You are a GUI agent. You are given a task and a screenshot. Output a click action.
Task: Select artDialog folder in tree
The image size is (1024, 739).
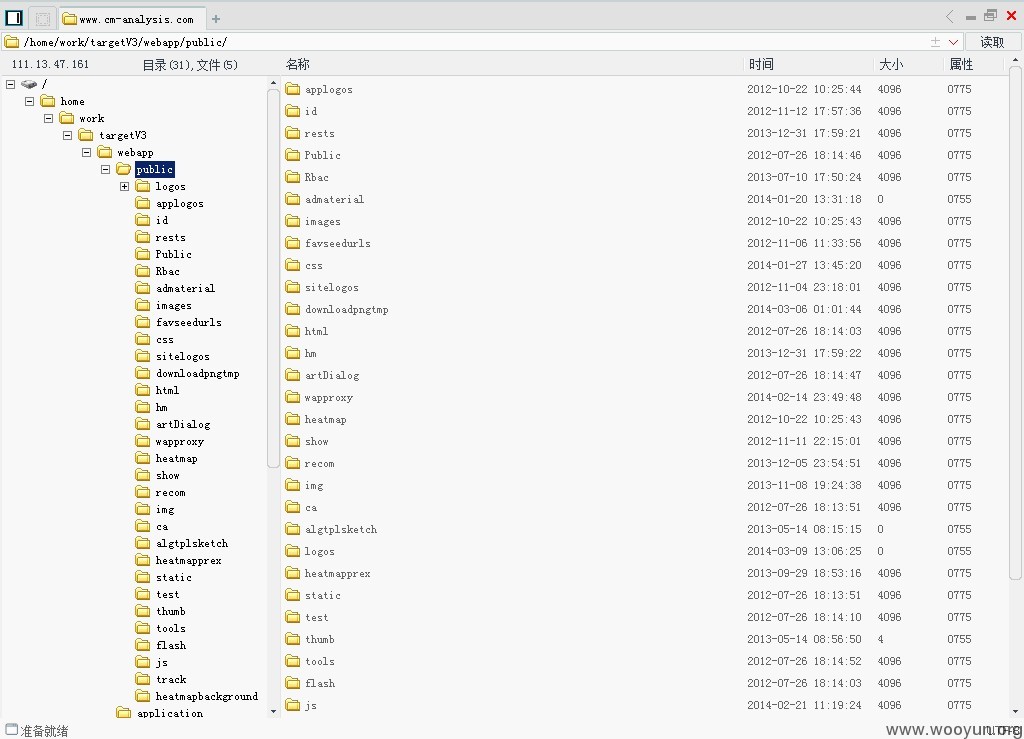(183, 424)
